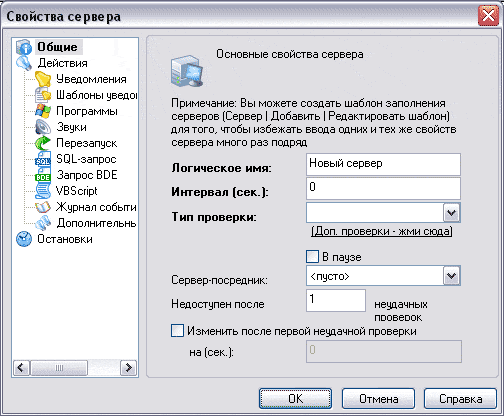The height and width of the screenshot is (416, 504).
Task: Open the VBScript section
Action: [76, 191]
